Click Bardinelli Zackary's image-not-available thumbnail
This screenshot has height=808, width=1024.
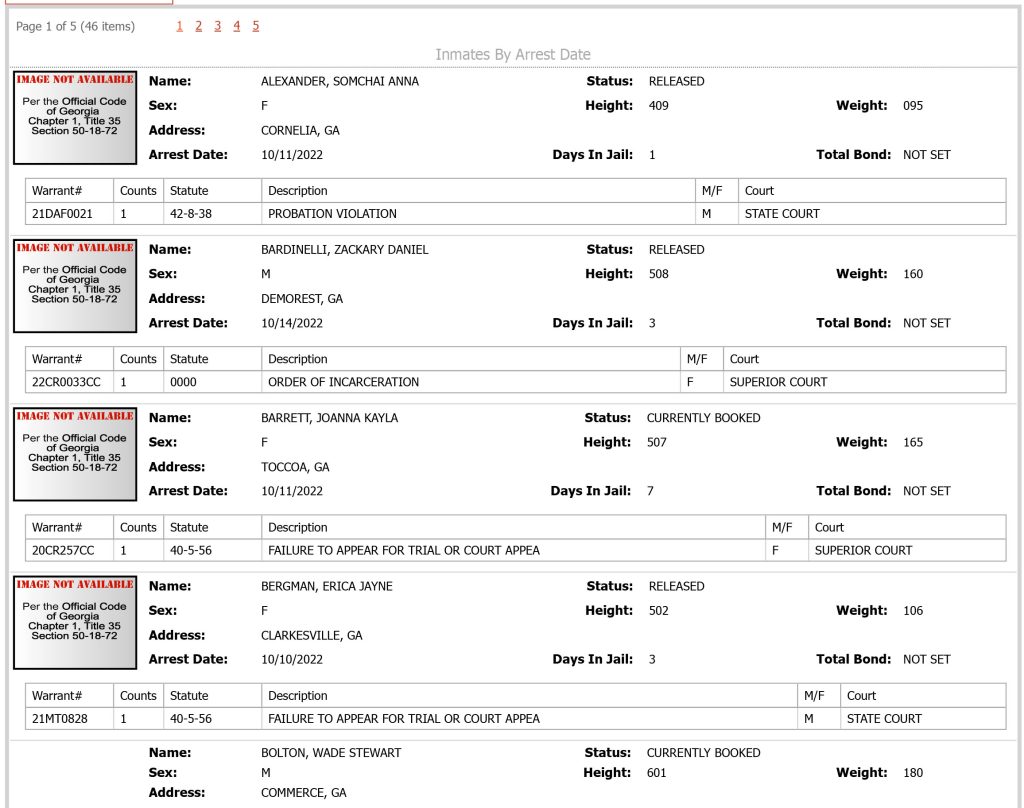(x=75, y=286)
